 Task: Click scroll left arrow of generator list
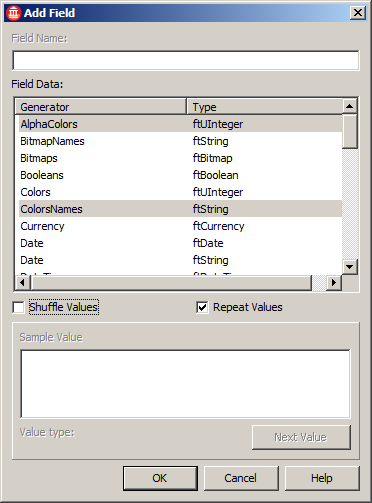[x=22, y=283]
